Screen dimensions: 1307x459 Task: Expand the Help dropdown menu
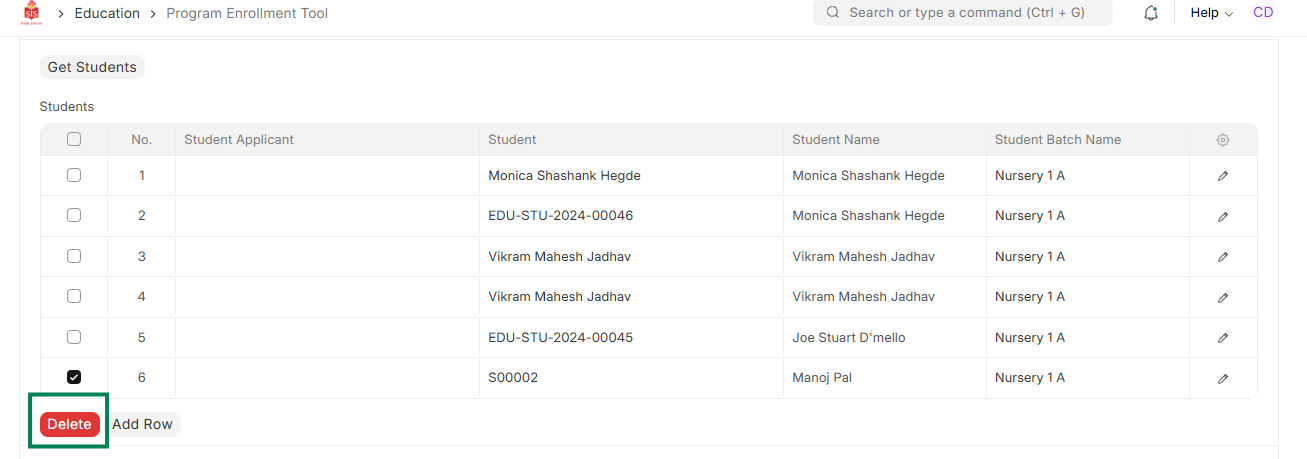click(1211, 13)
